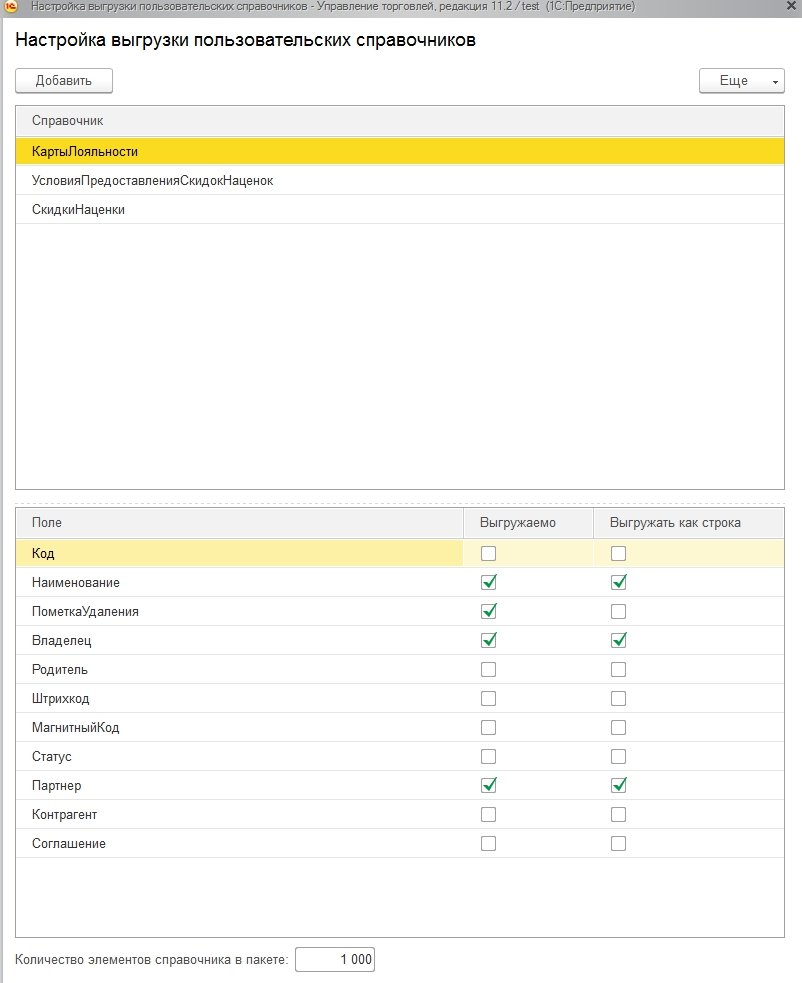
Task: Select the Соглашение field name
Action: 69,843
